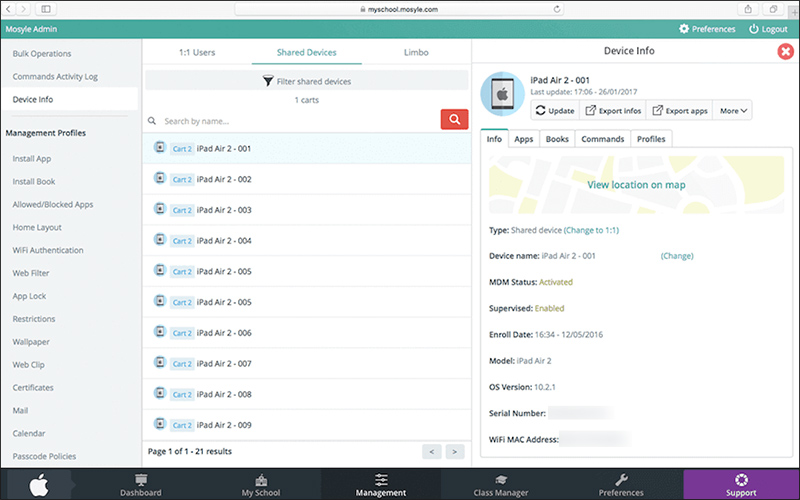The height and width of the screenshot is (500, 800).
Task: Click the device icon beside iPad Air 2 - 002
Action: [160, 178]
